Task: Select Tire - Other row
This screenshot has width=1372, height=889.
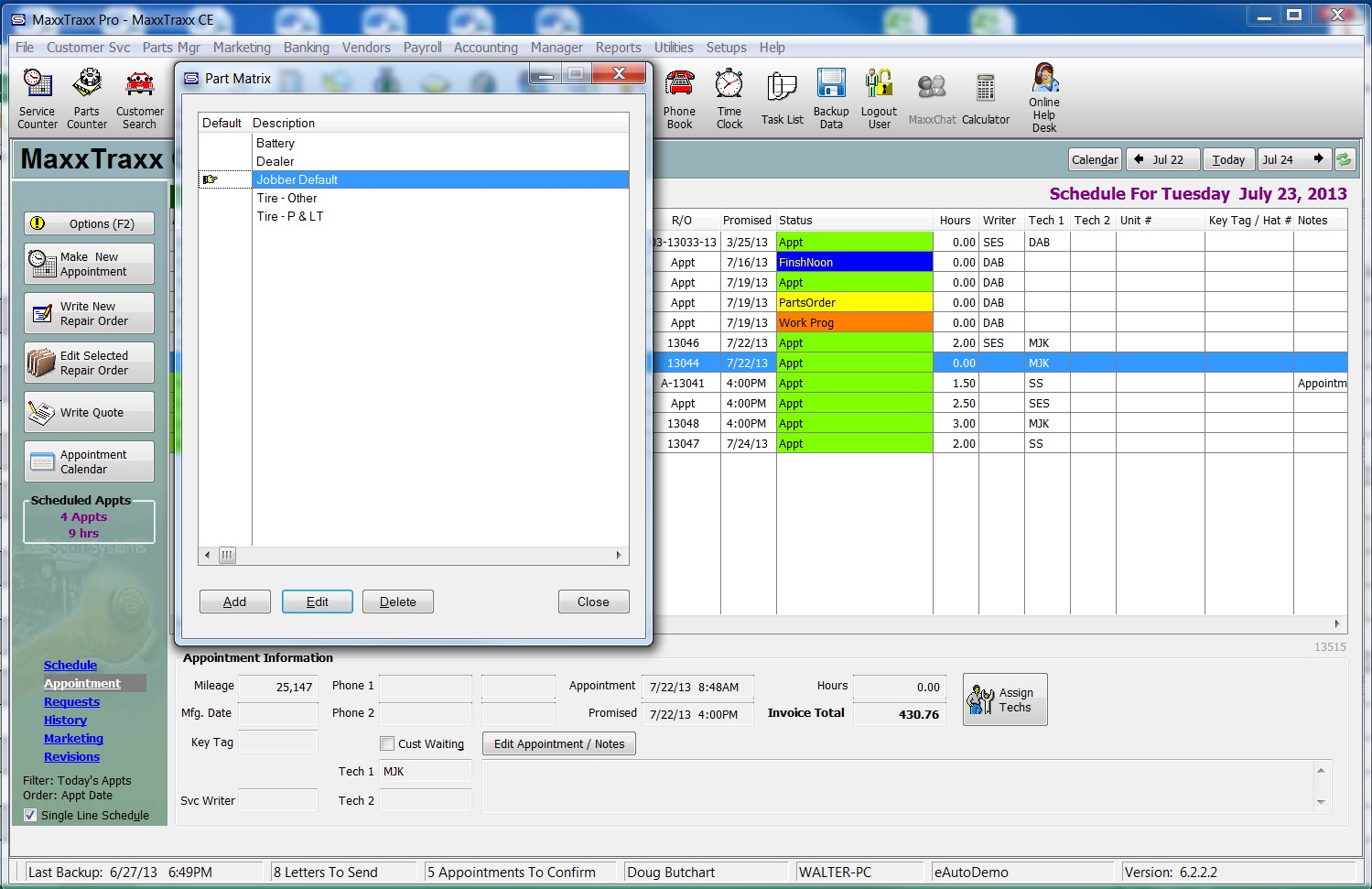Action: pos(414,198)
